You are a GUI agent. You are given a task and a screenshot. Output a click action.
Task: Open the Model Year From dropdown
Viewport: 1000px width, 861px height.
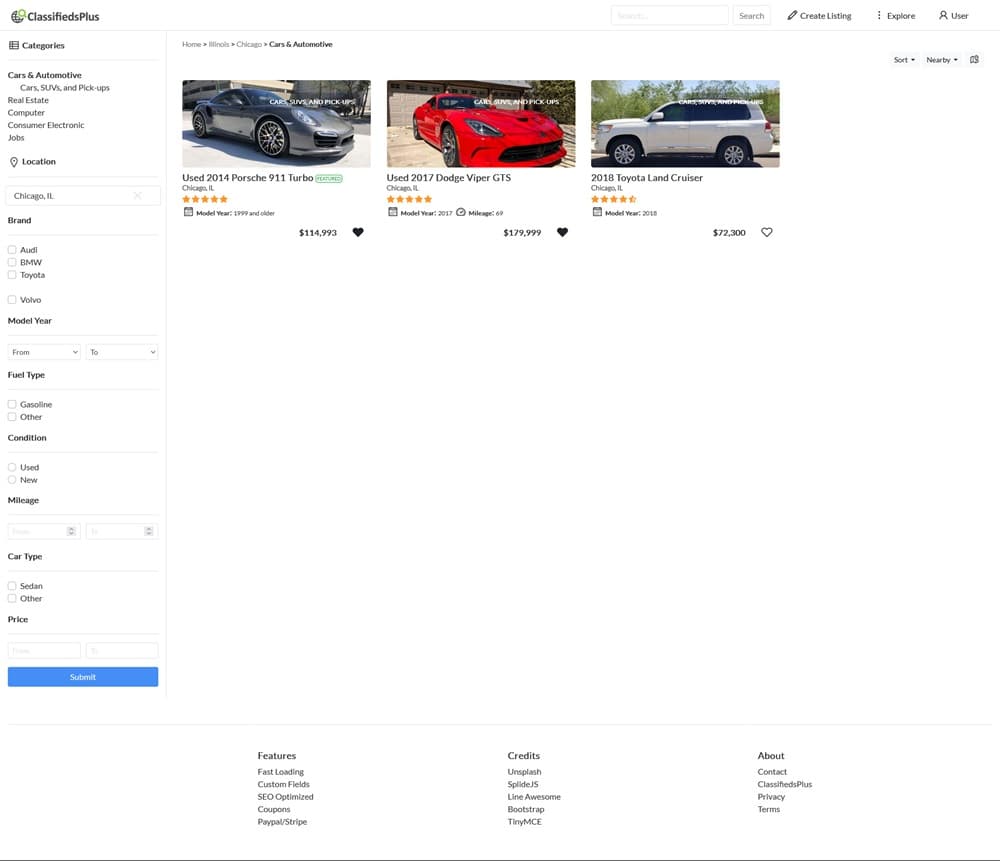(44, 352)
